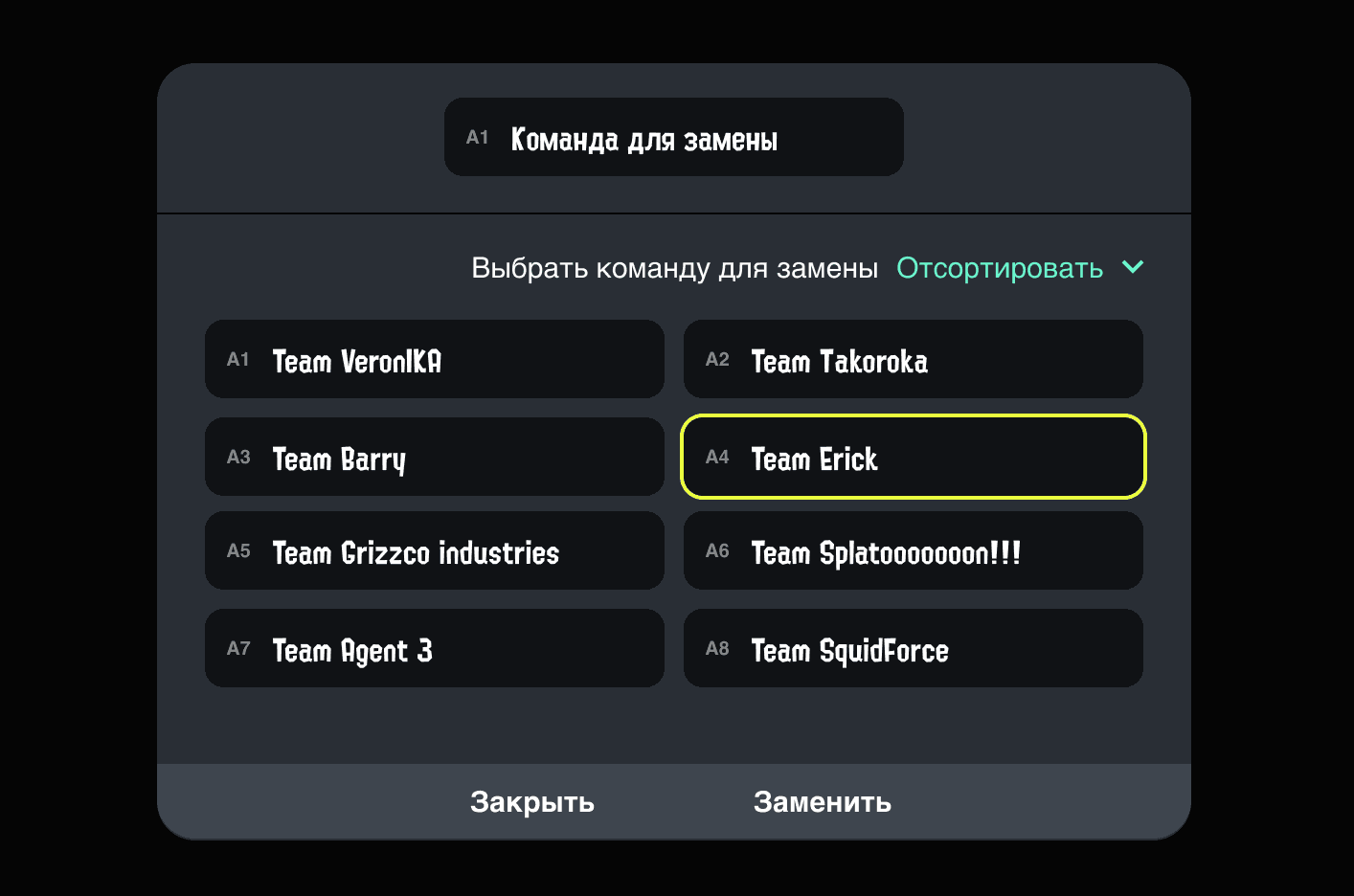Expand the sort chevron arrow
The height and width of the screenshot is (896, 1354).
[1133, 267]
